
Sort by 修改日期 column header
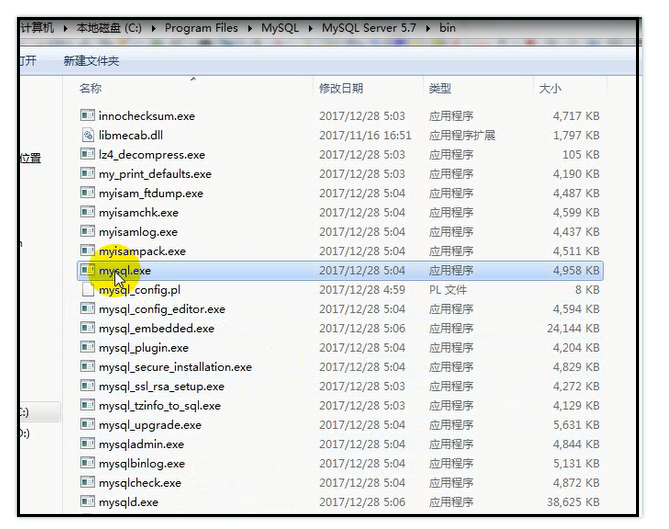click(341, 88)
